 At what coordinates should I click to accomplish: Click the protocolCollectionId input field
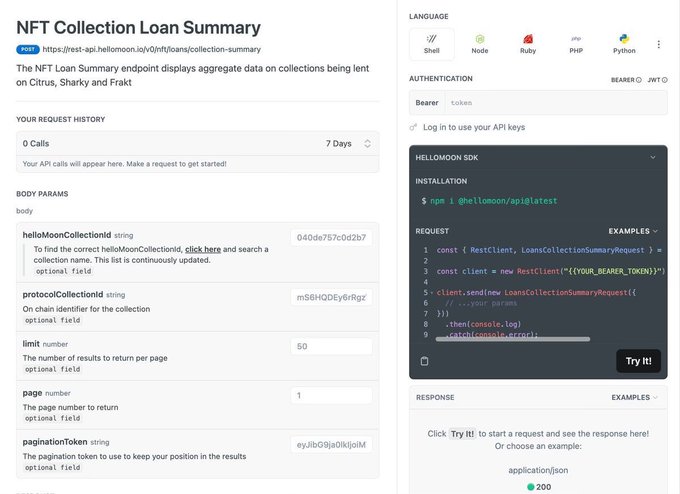(x=331, y=297)
